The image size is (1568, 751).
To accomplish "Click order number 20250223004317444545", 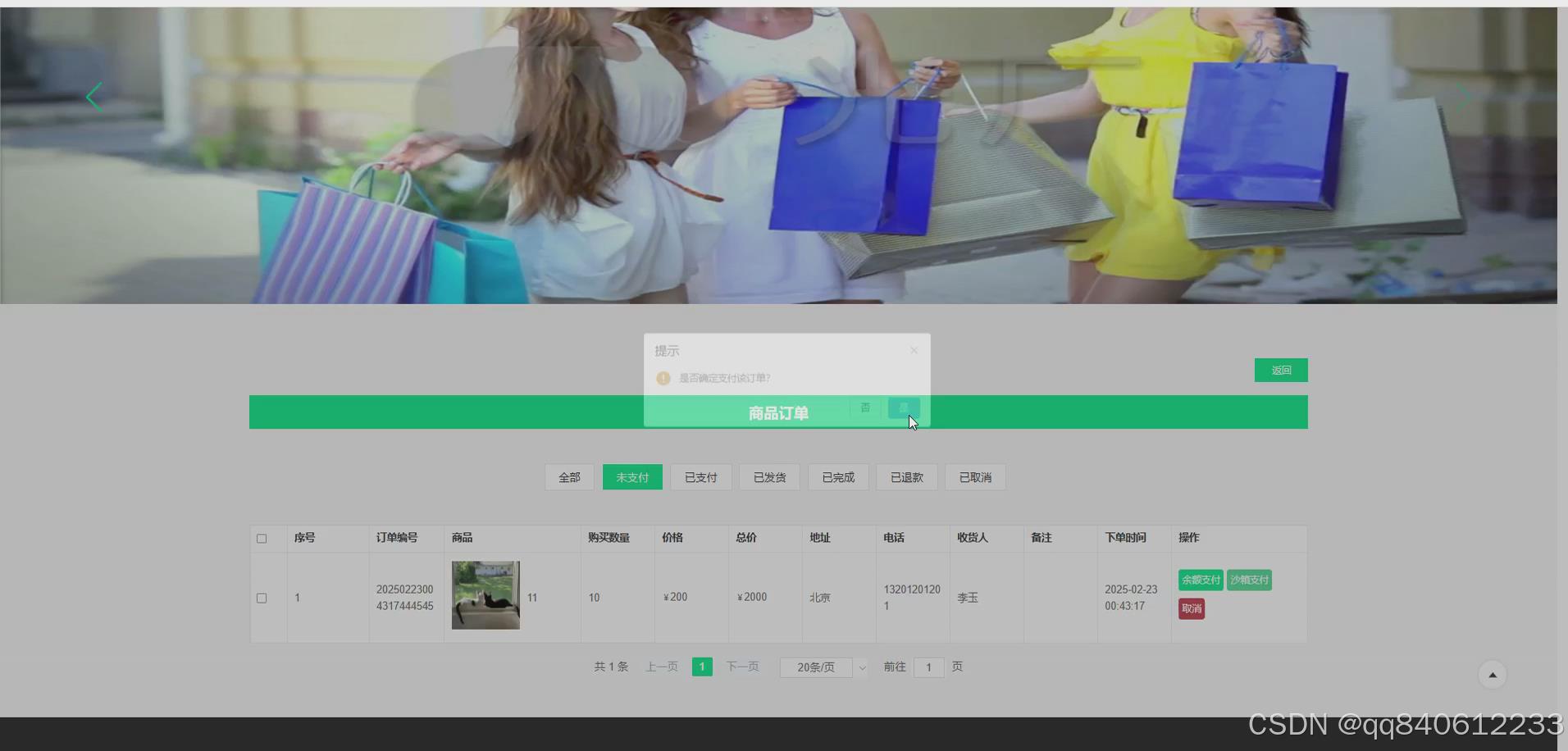I will coord(405,598).
